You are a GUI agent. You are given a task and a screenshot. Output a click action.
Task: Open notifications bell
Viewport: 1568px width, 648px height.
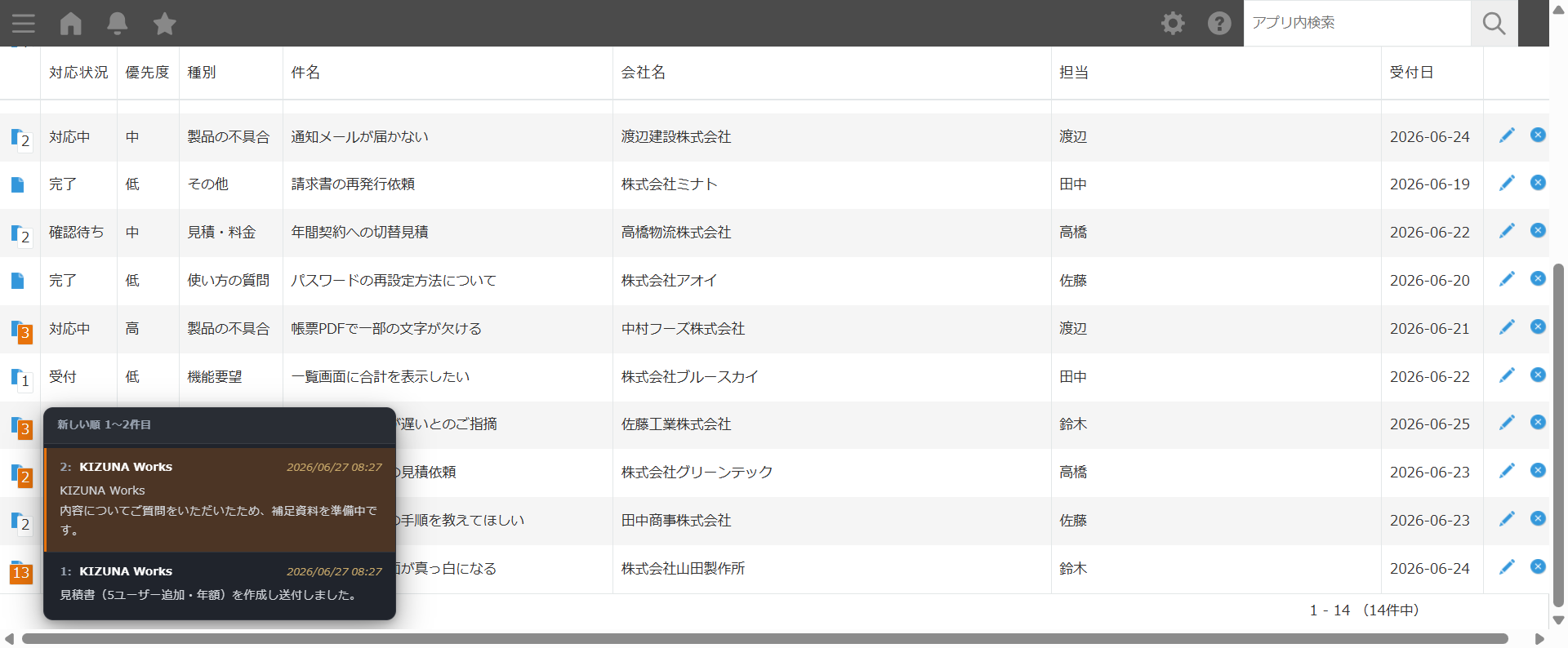pyautogui.click(x=118, y=24)
